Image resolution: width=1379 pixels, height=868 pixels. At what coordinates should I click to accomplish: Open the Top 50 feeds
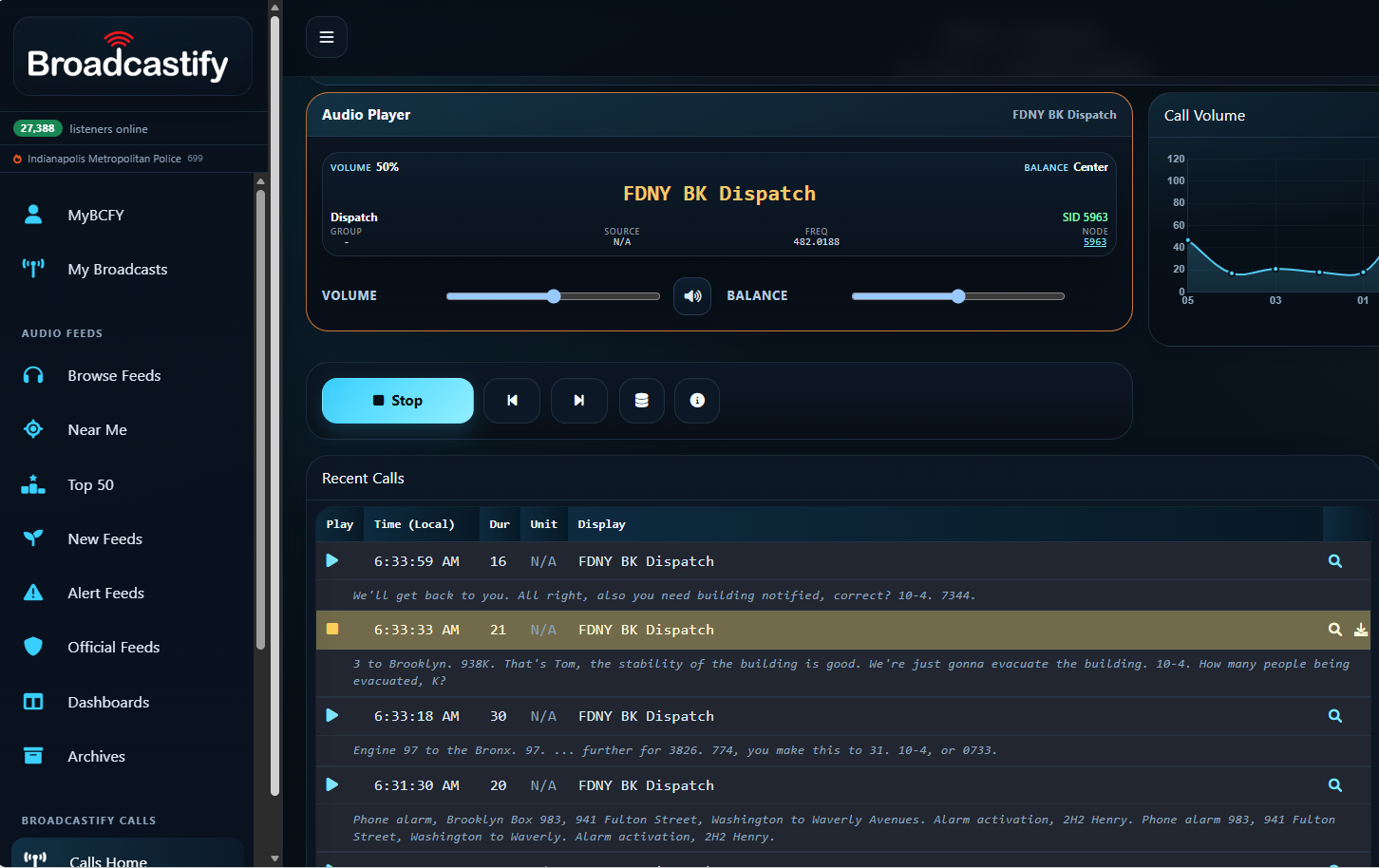pyautogui.click(x=90, y=484)
